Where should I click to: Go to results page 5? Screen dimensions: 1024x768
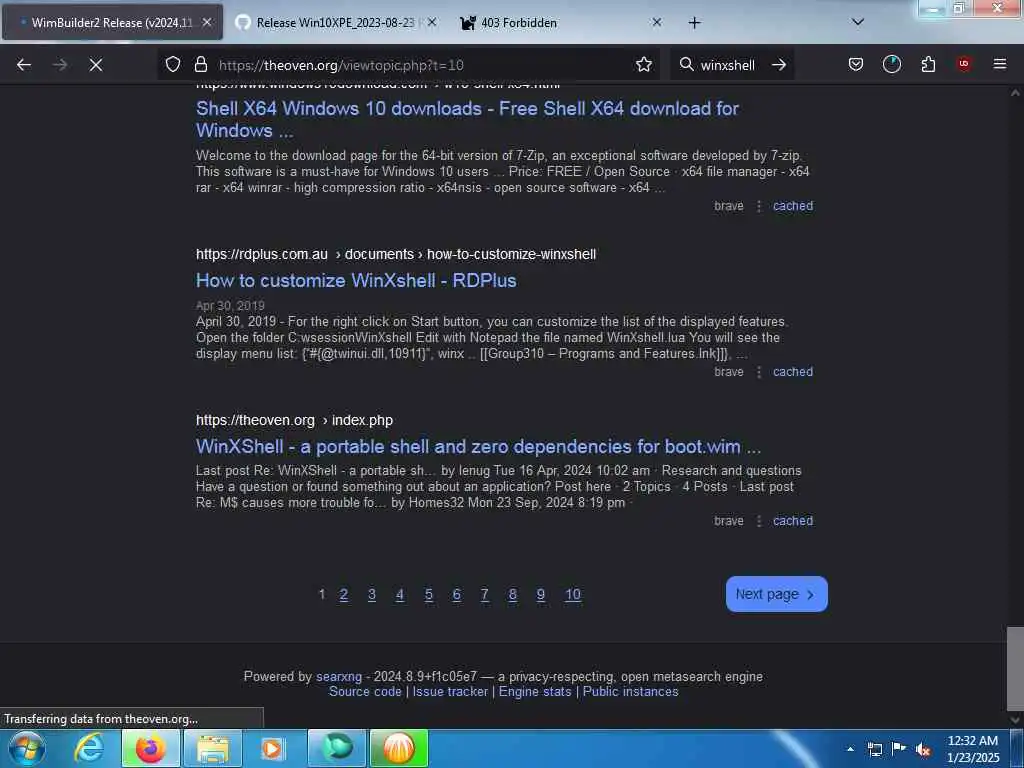[x=428, y=594]
